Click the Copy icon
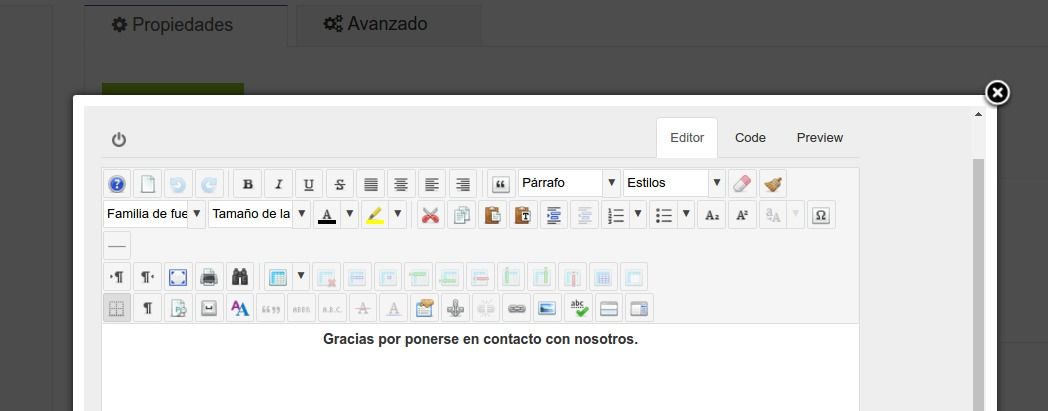The height and width of the screenshot is (411, 1048). [461, 215]
